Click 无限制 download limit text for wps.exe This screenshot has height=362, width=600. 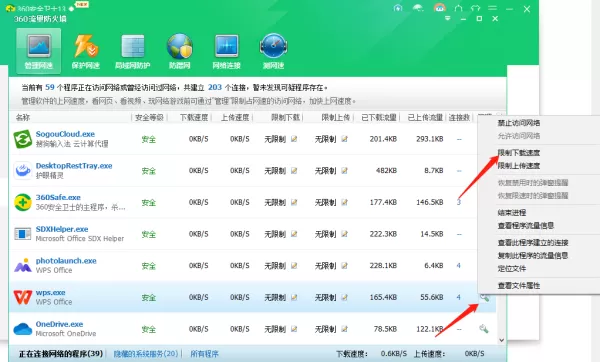click(x=275, y=297)
